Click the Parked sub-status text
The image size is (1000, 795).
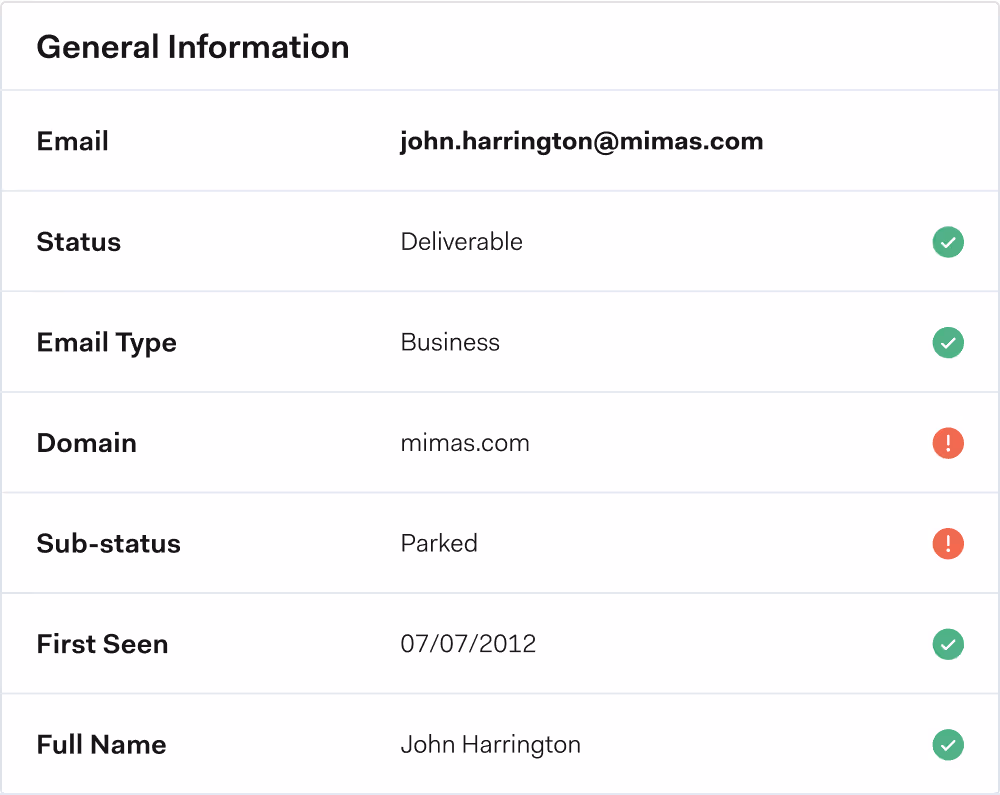tap(439, 544)
